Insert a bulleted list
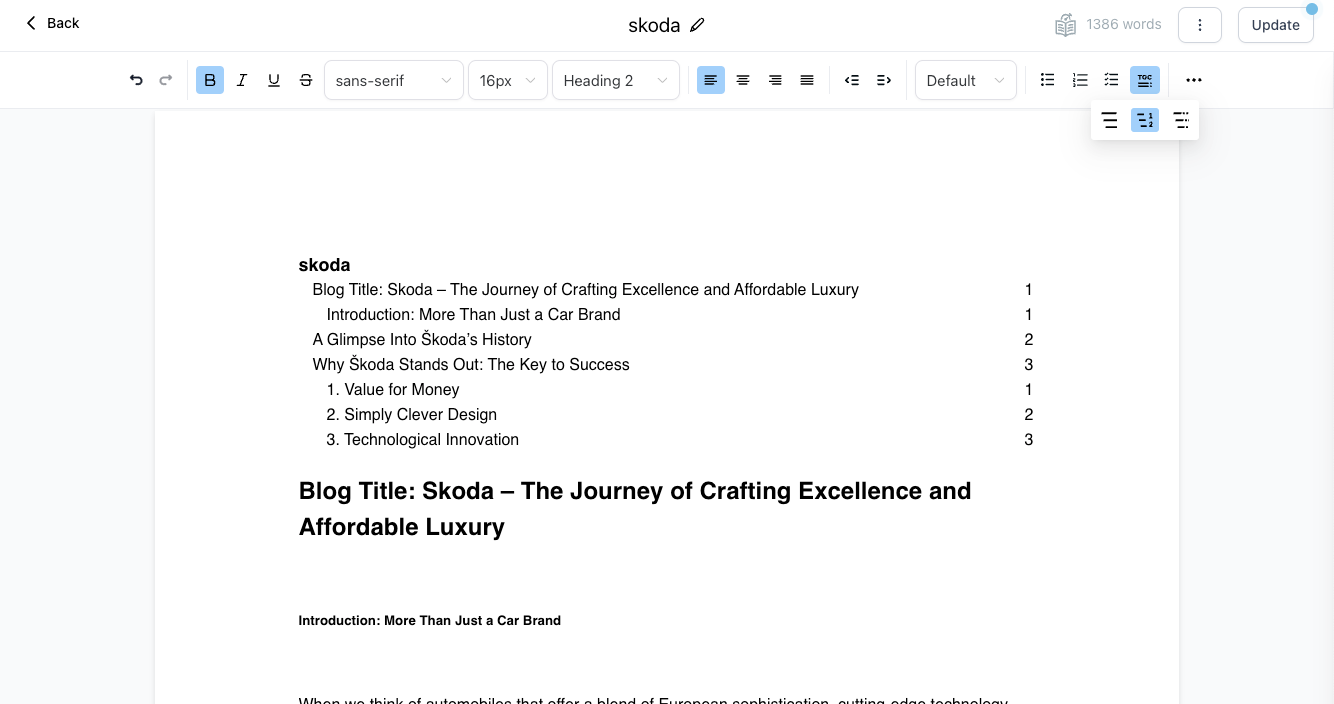 click(x=1047, y=80)
